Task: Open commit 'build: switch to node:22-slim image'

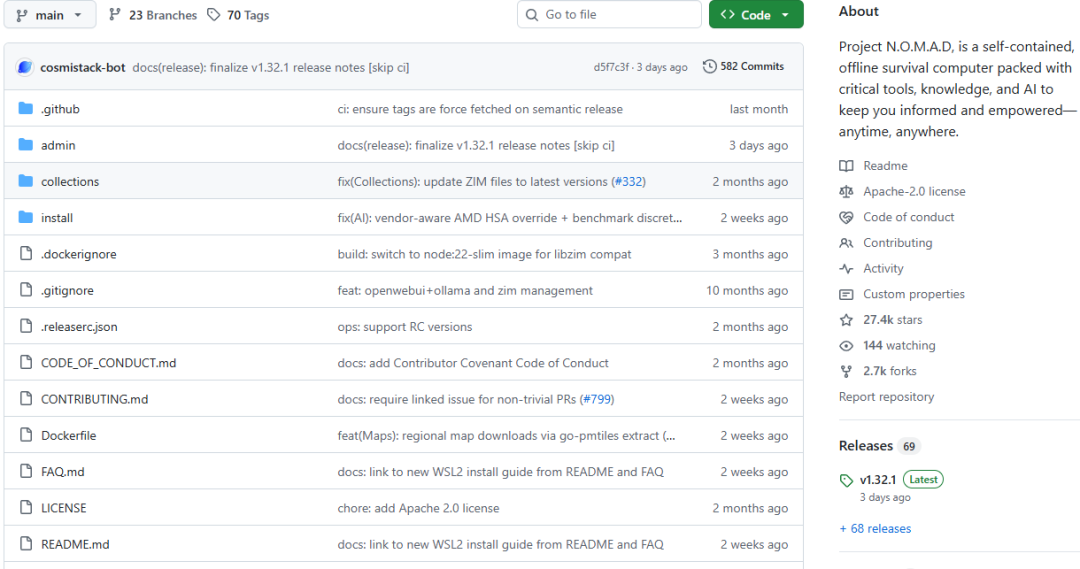Action: click(484, 254)
